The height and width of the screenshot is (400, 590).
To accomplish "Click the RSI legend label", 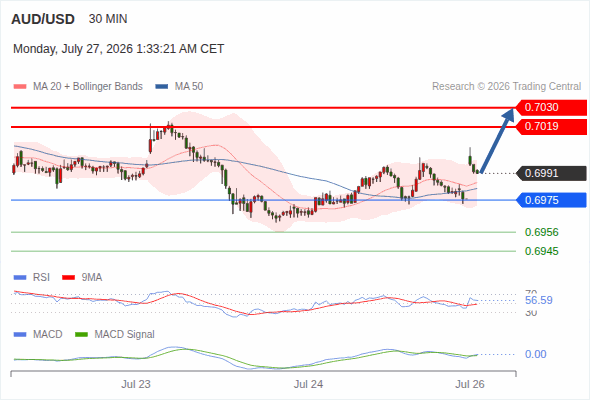I will [x=41, y=278].
